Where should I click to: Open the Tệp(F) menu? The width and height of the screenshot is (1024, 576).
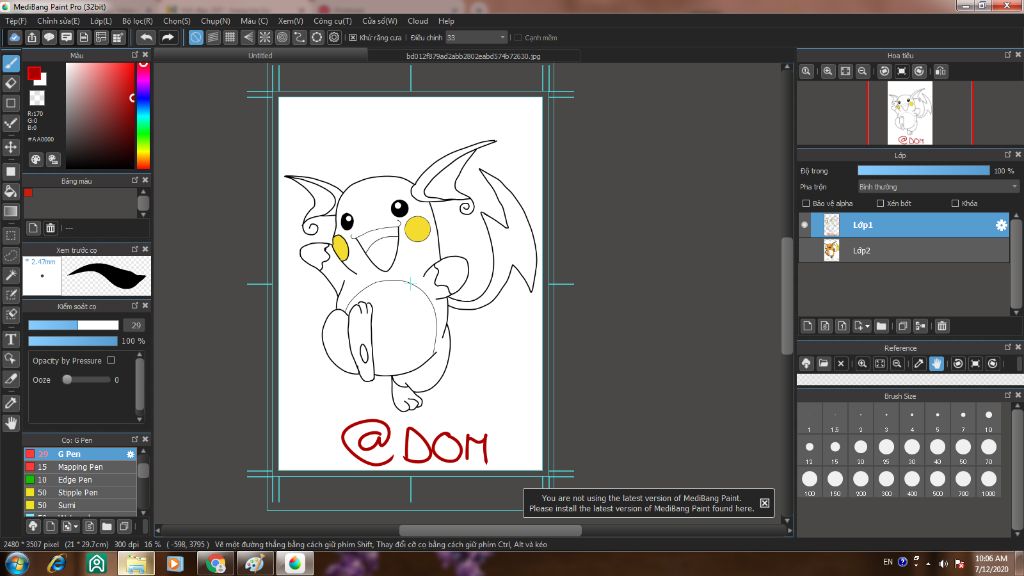pyautogui.click(x=16, y=21)
